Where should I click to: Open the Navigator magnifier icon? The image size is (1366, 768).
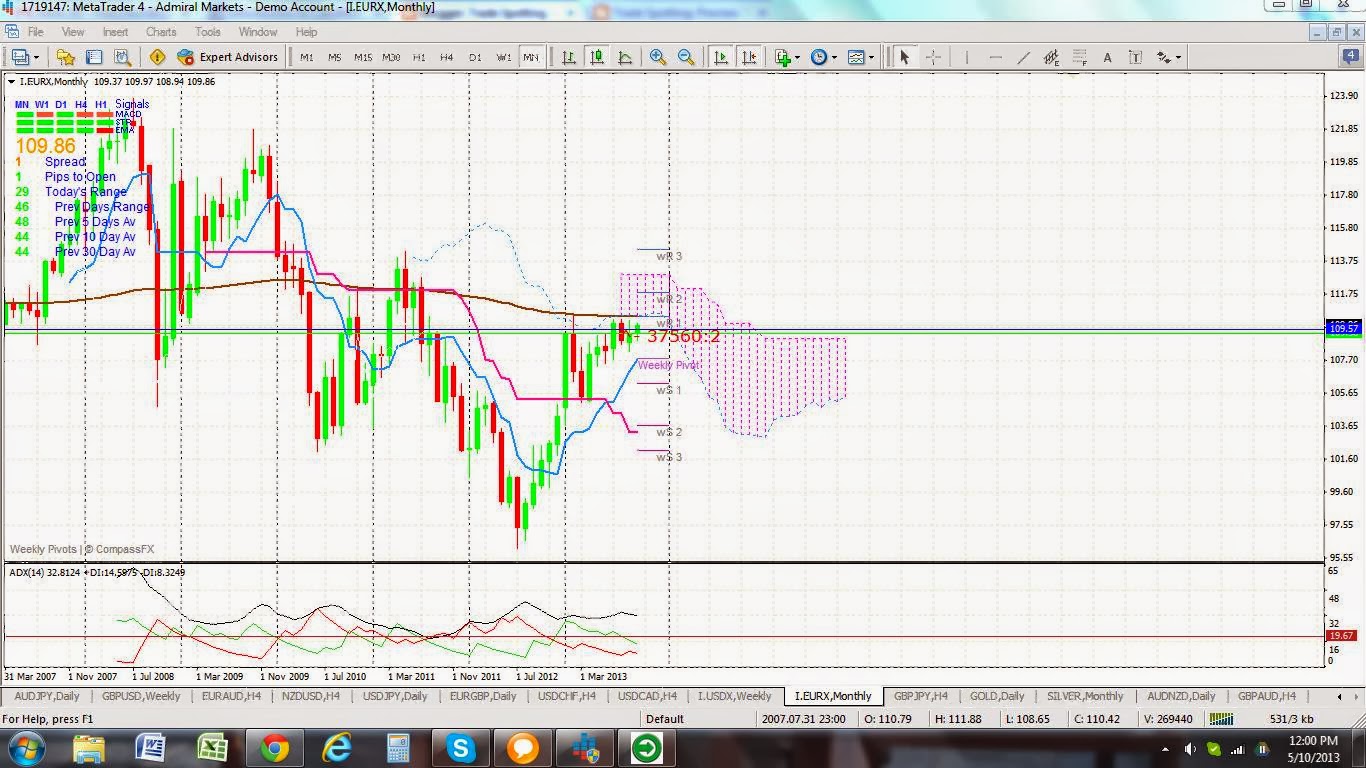(x=122, y=57)
